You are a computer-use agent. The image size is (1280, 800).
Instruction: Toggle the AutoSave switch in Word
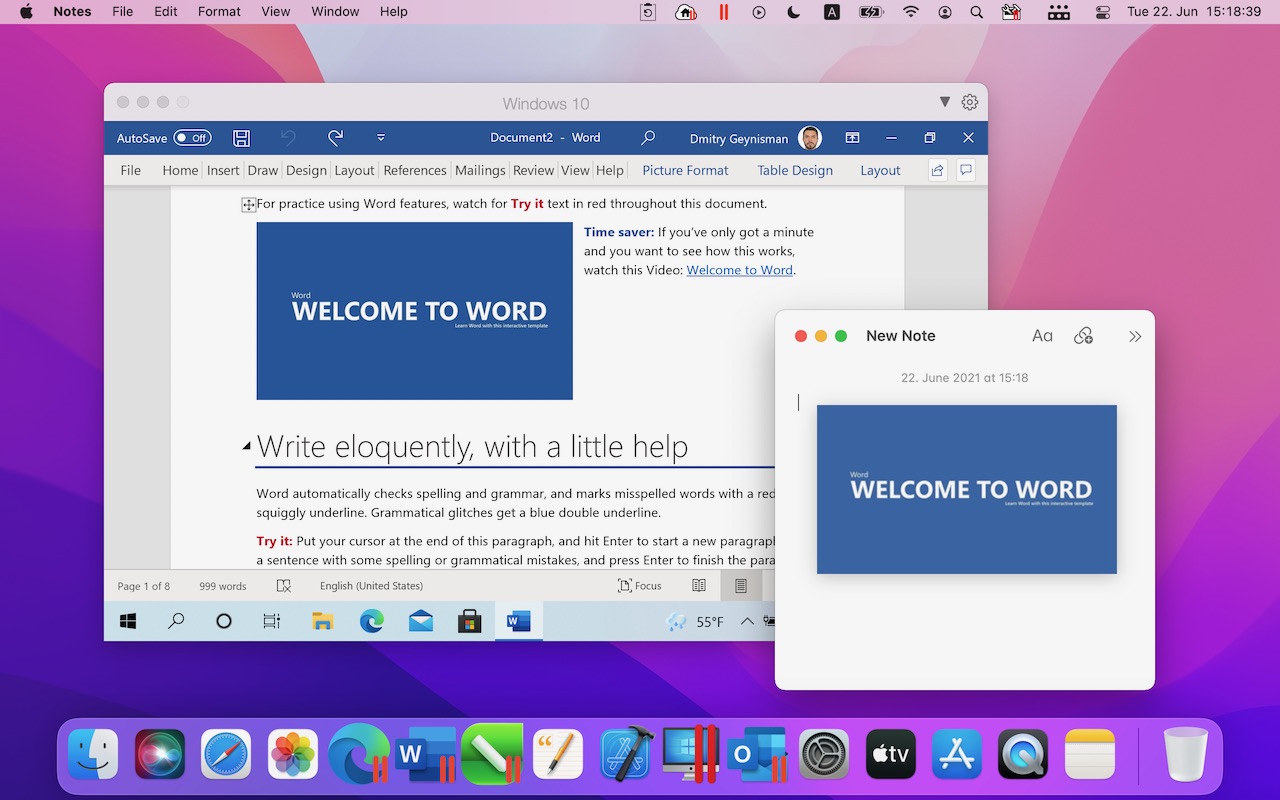pos(192,138)
